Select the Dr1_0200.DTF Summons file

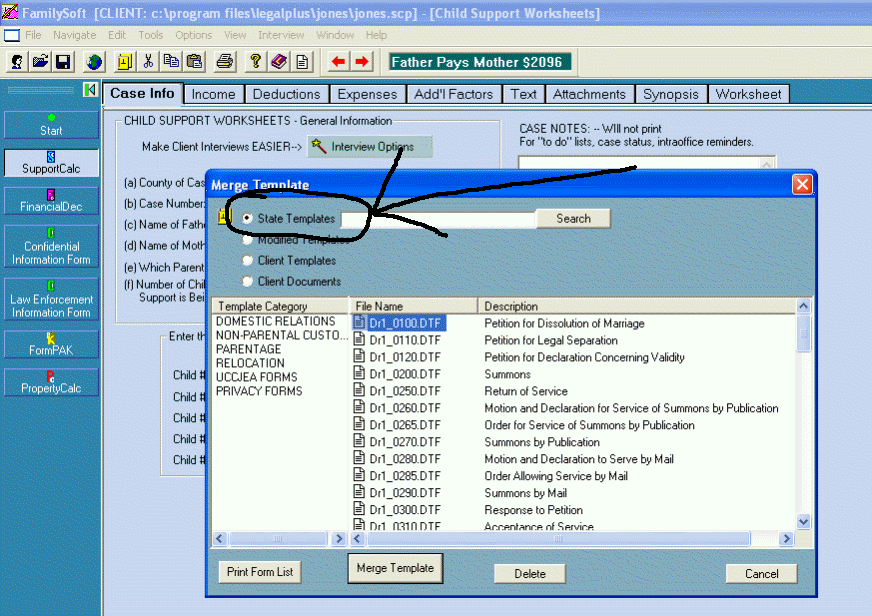point(404,374)
